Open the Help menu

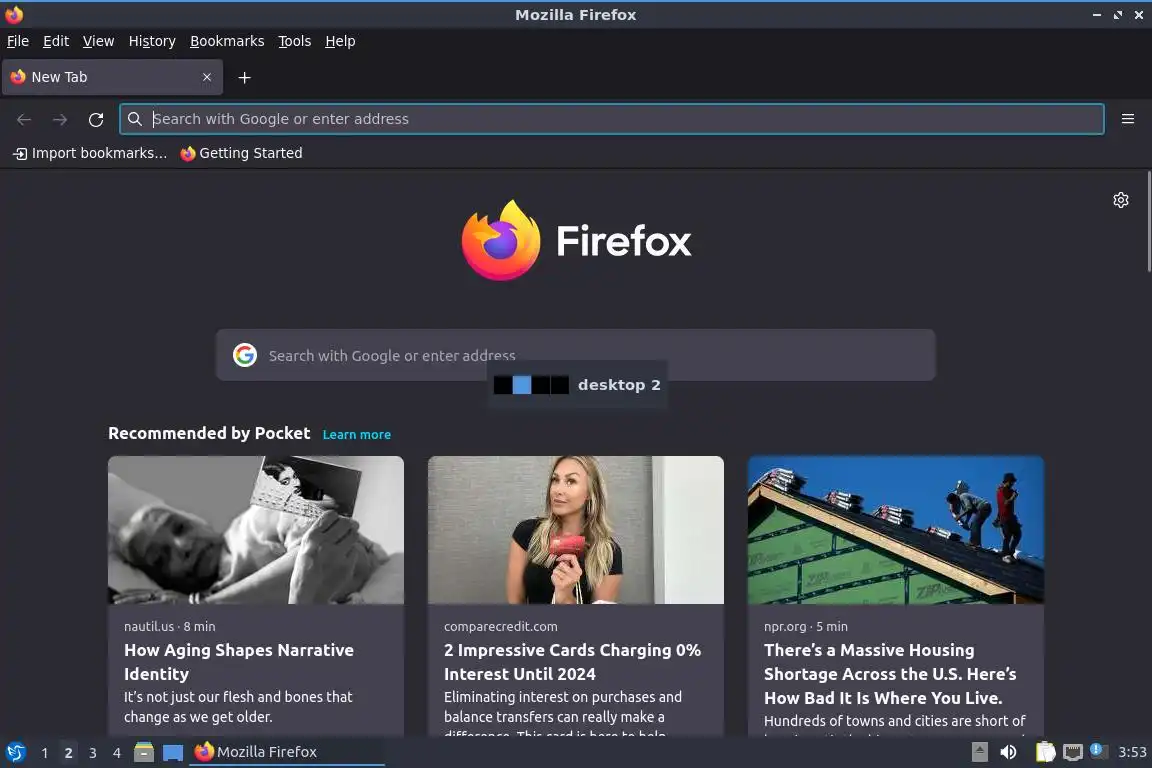[340, 41]
